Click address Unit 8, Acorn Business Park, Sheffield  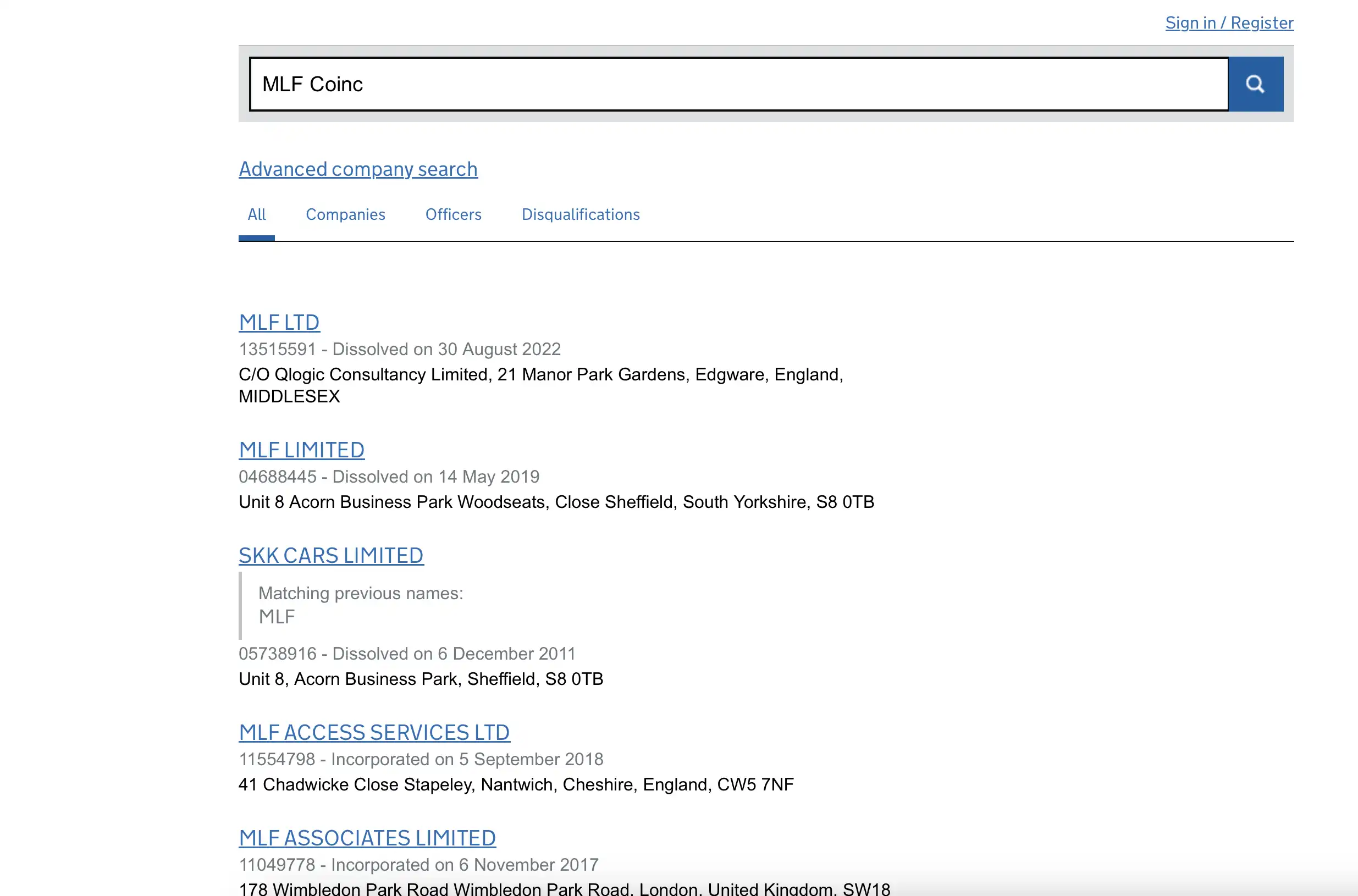[421, 679]
